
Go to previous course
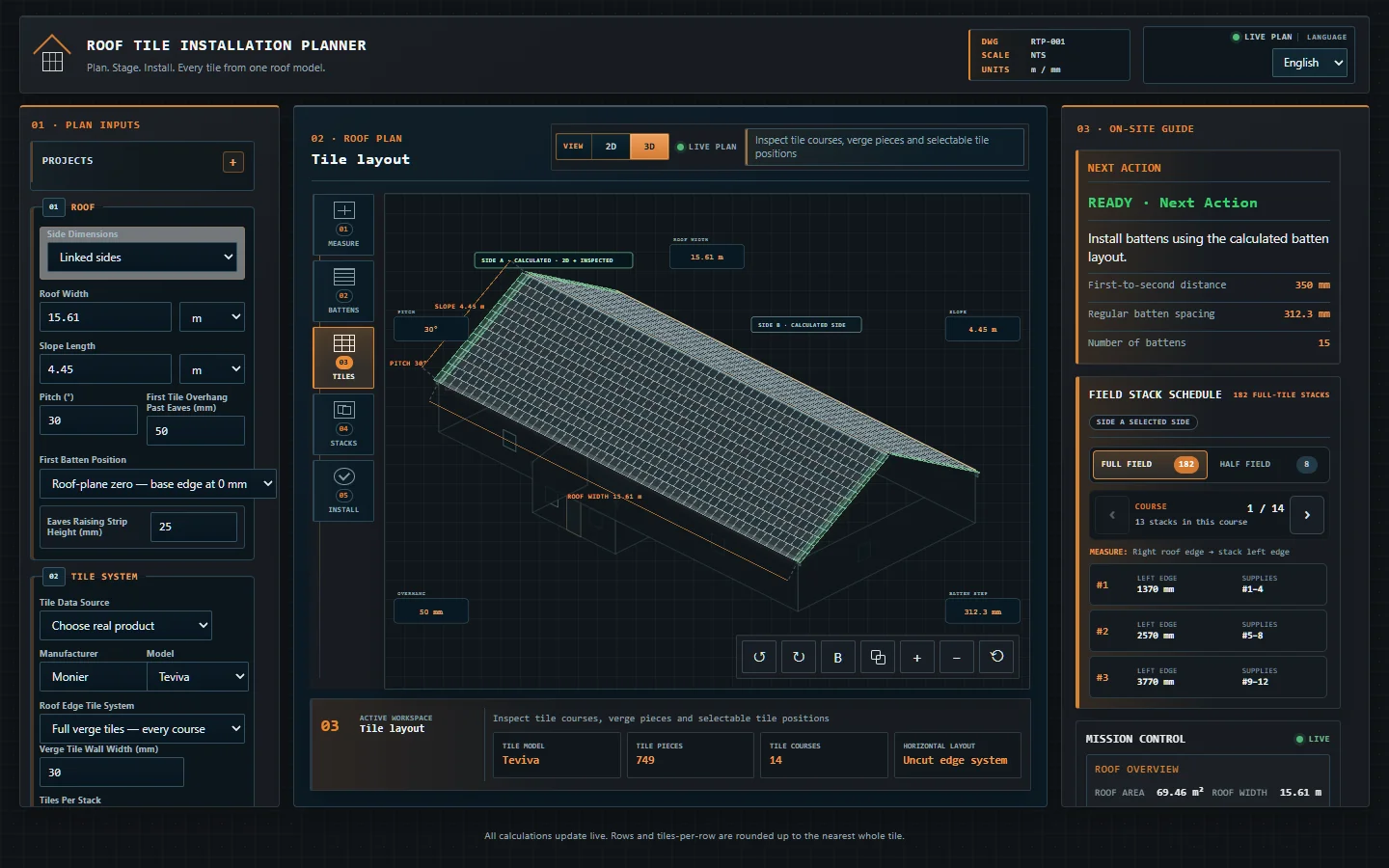point(1112,515)
